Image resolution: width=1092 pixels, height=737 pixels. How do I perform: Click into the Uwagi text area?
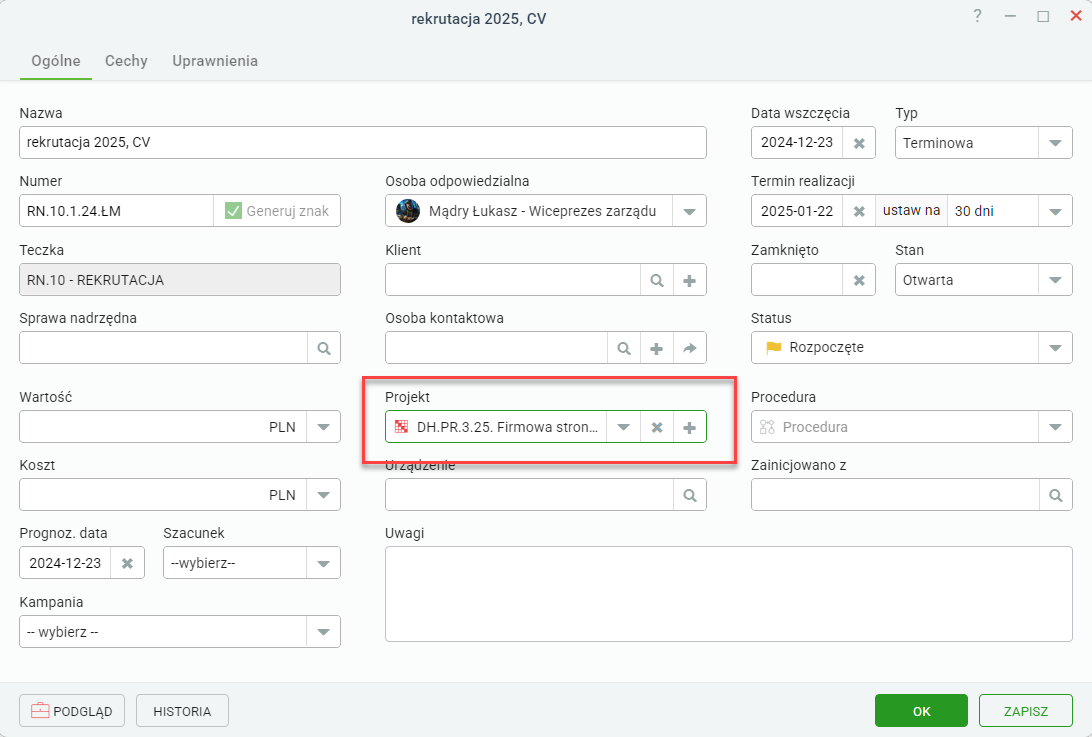pos(728,594)
